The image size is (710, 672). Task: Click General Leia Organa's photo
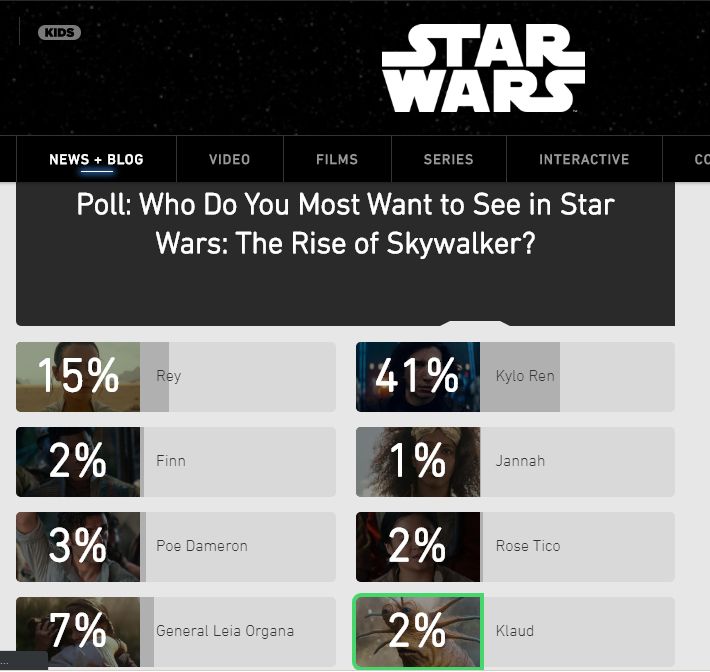coord(78,631)
